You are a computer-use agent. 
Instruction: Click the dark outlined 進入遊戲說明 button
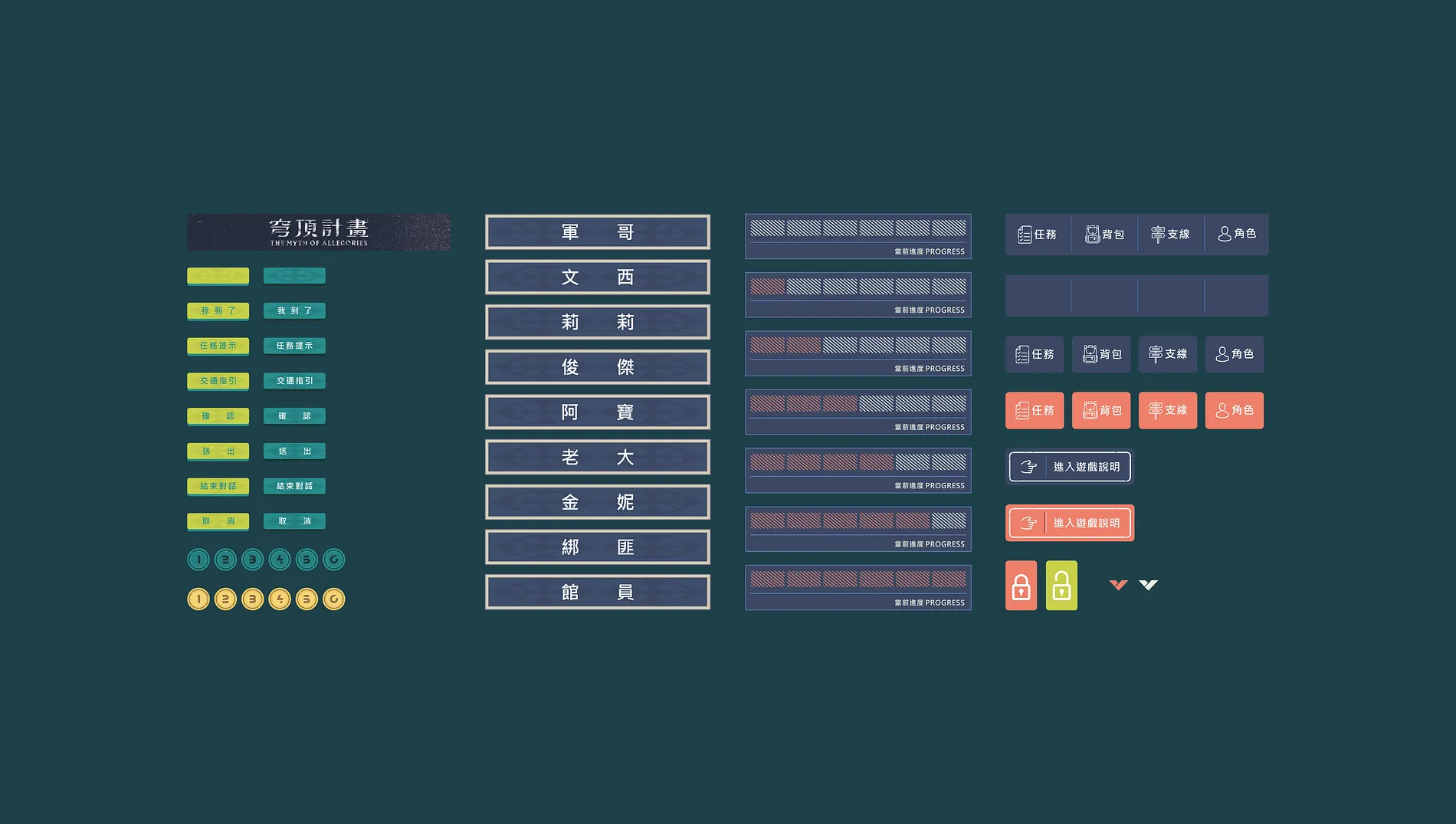pyautogui.click(x=1070, y=467)
